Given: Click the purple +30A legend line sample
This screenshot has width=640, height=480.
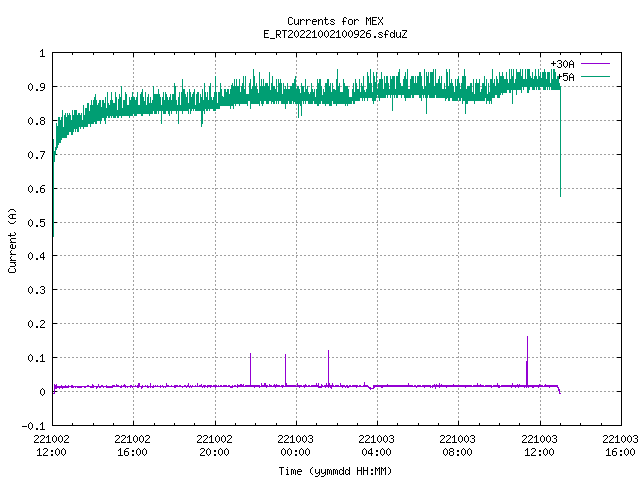Looking at the screenshot, I should (x=595, y=64).
